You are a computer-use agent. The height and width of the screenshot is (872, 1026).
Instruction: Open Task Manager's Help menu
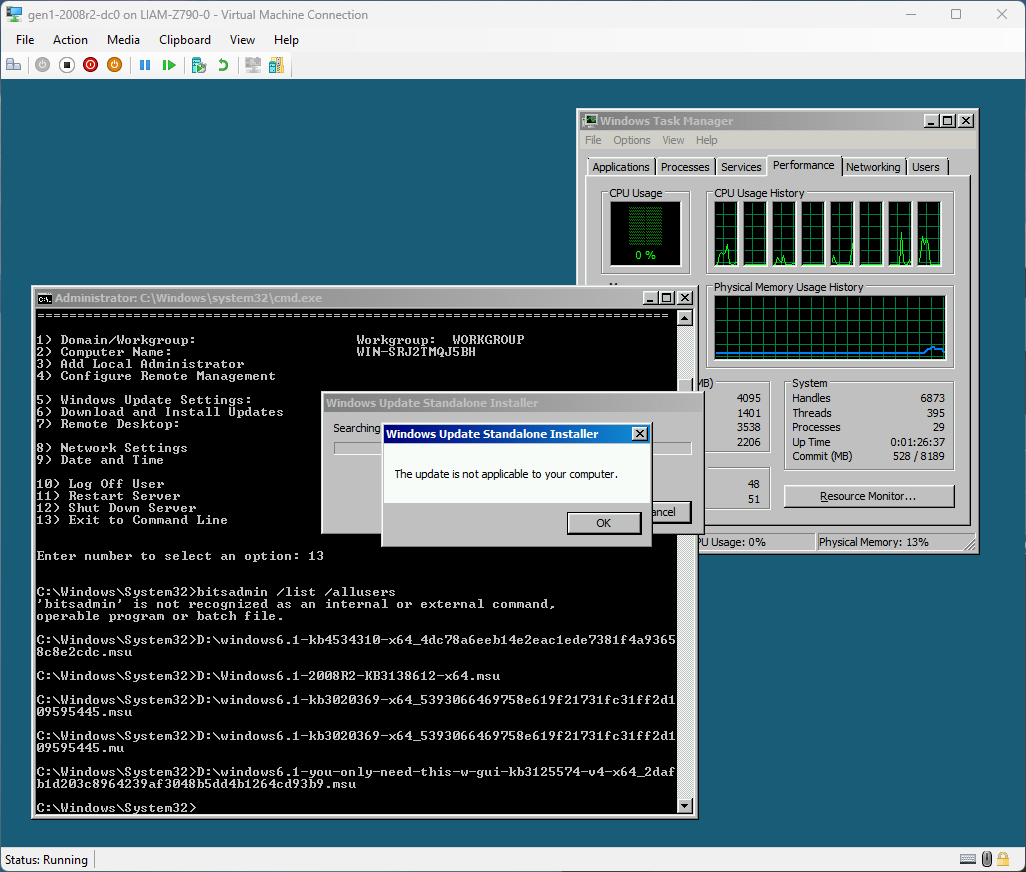coord(706,140)
